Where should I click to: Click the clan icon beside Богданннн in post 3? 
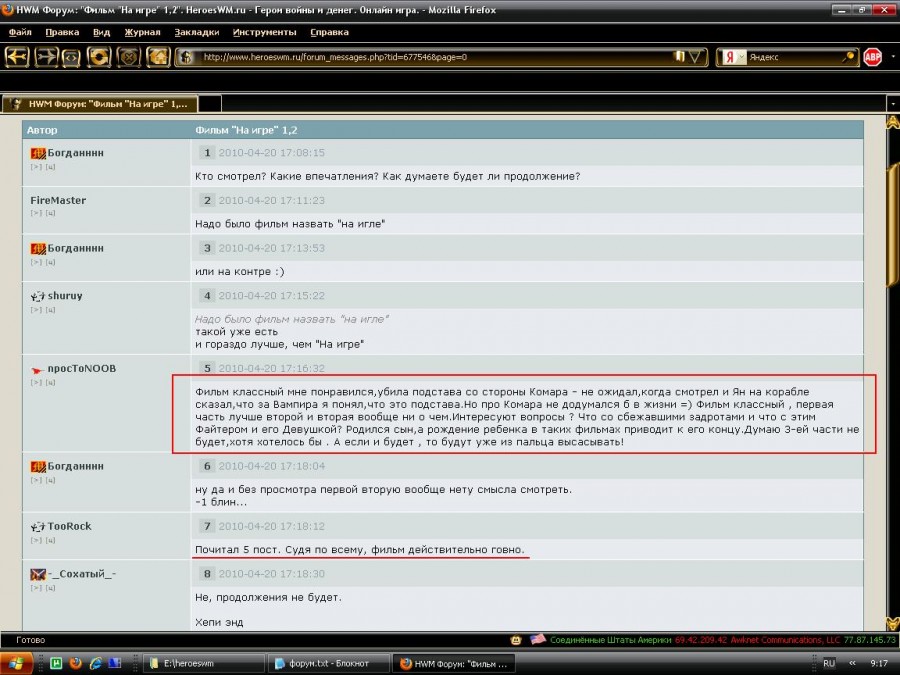[38, 249]
